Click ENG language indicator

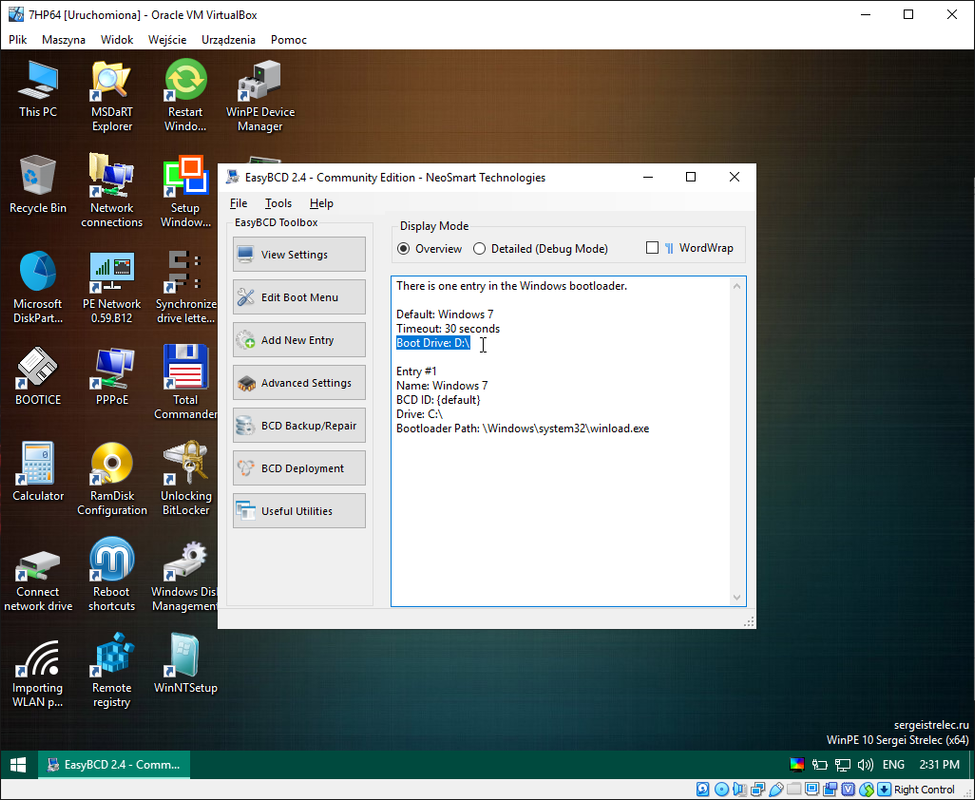point(894,765)
